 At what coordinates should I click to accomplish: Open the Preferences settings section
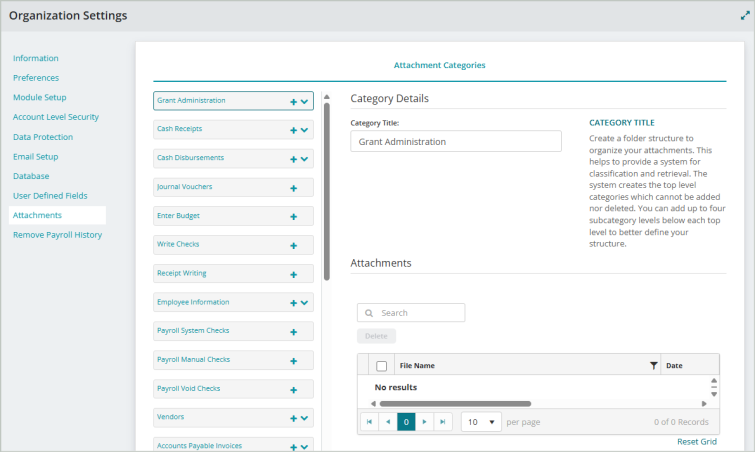tap(36, 78)
